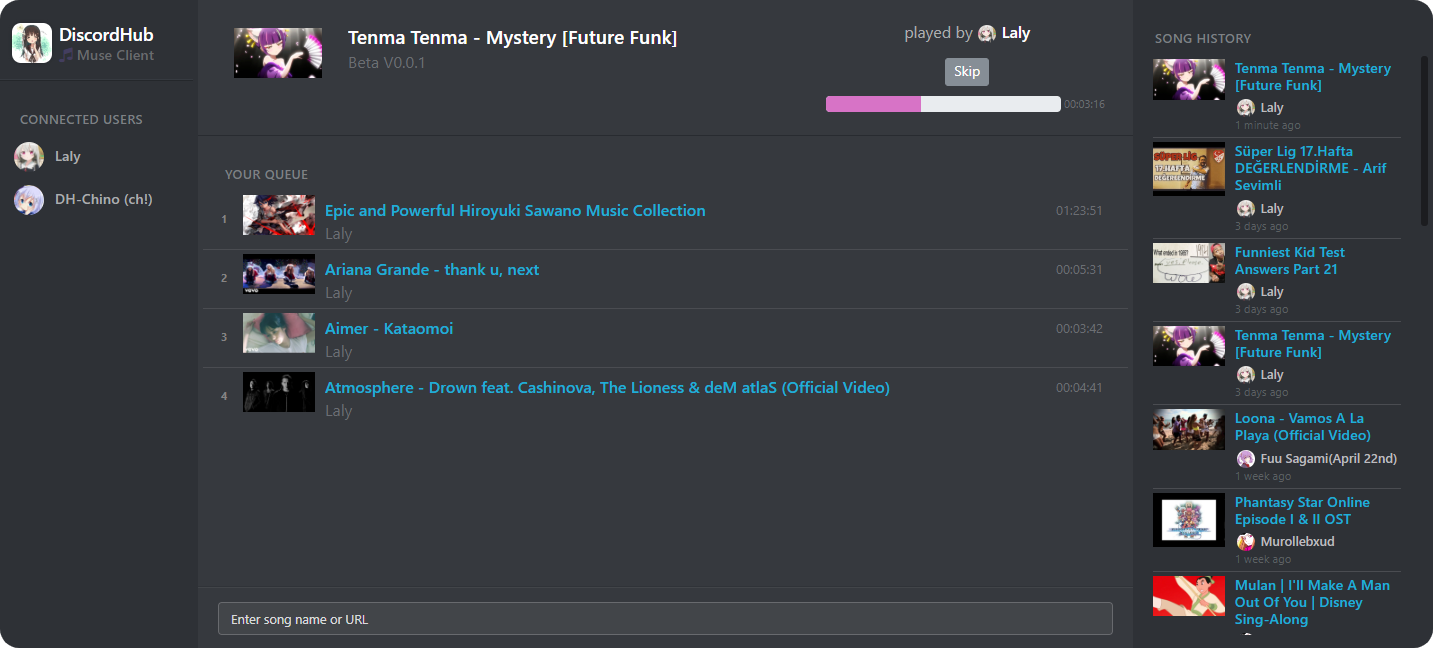Image resolution: width=1433 pixels, height=648 pixels.
Task: Click the Phantasy Star Online history thumbnail
Action: point(1189,519)
